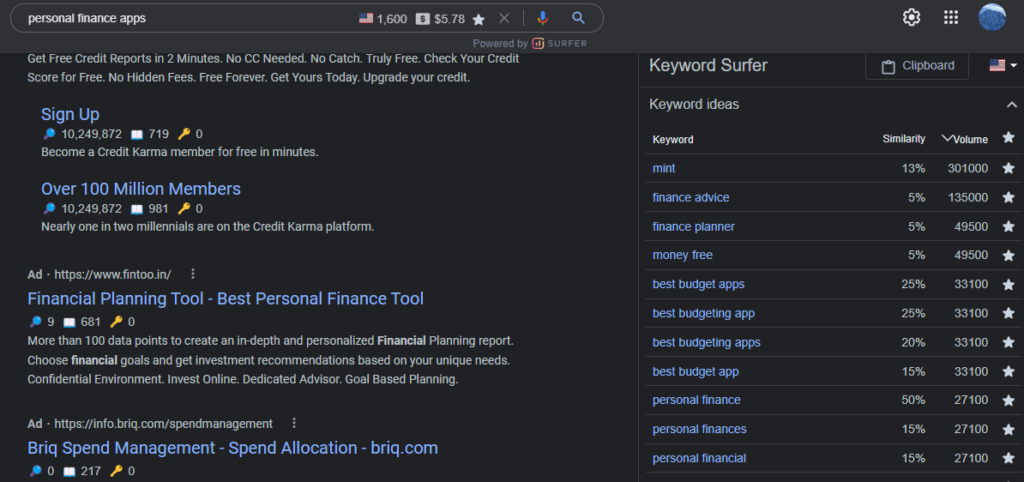This screenshot has width=1024, height=482.
Task: Open the 'personal finances' keyword link
Action: [699, 430]
